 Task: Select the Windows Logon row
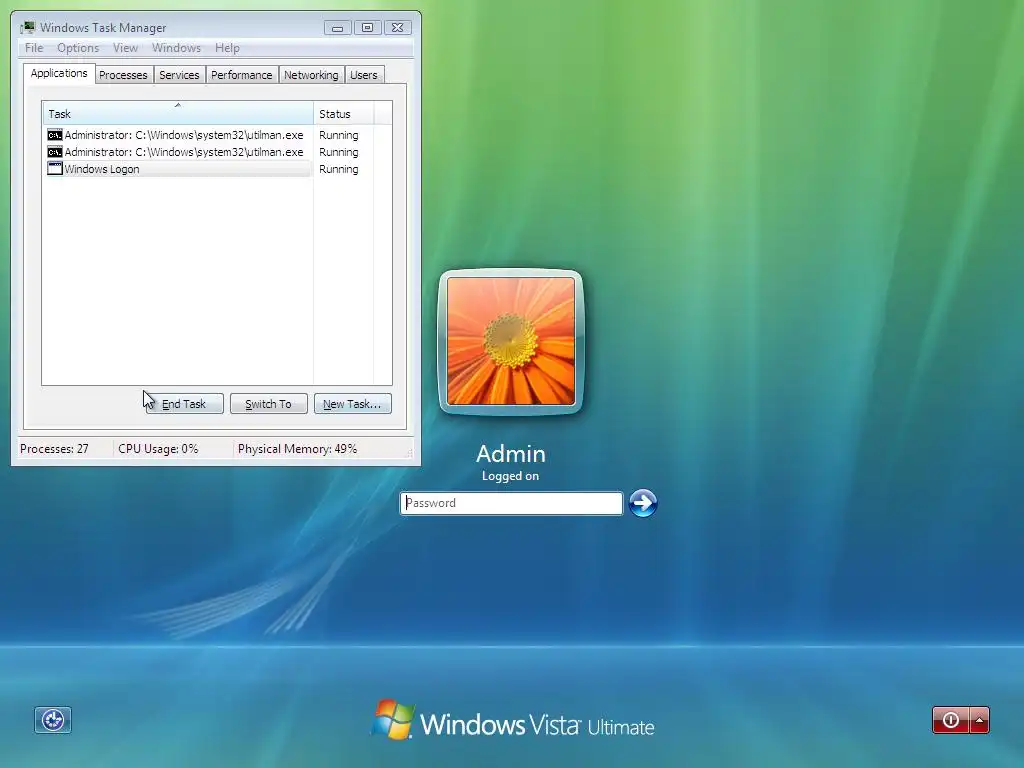click(x=178, y=169)
